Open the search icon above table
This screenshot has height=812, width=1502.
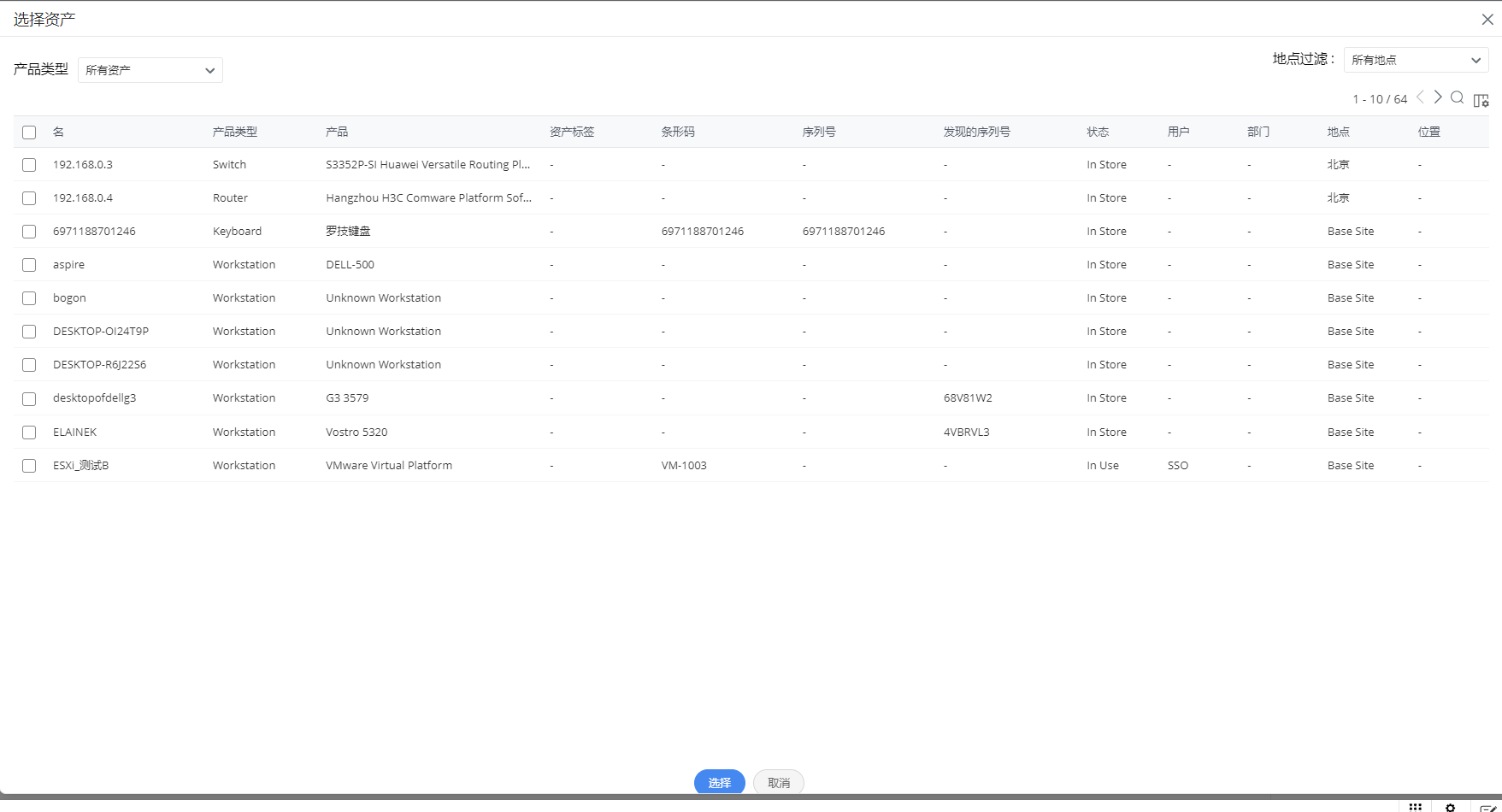pos(1458,97)
